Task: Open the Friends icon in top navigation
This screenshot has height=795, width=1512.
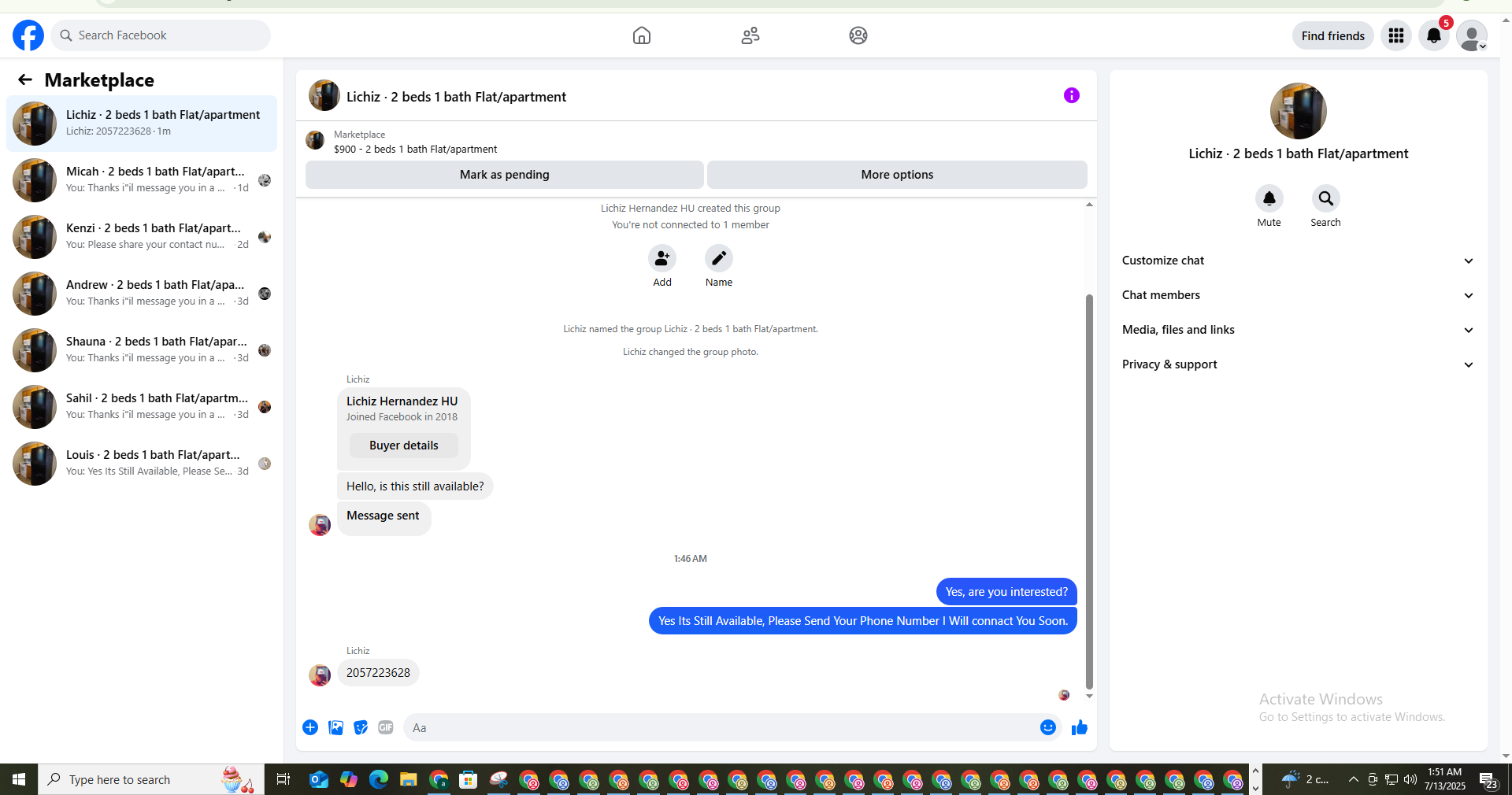Action: 750,35
